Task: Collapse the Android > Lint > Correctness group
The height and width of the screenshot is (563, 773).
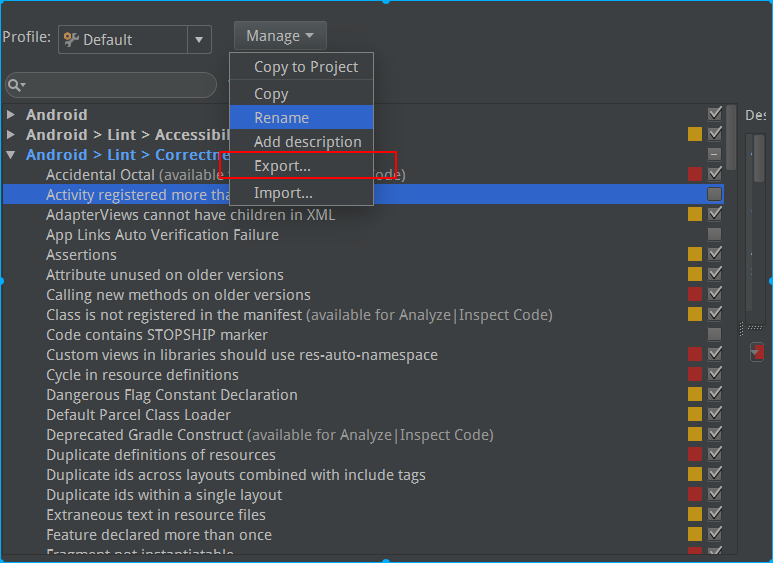Action: tap(11, 155)
